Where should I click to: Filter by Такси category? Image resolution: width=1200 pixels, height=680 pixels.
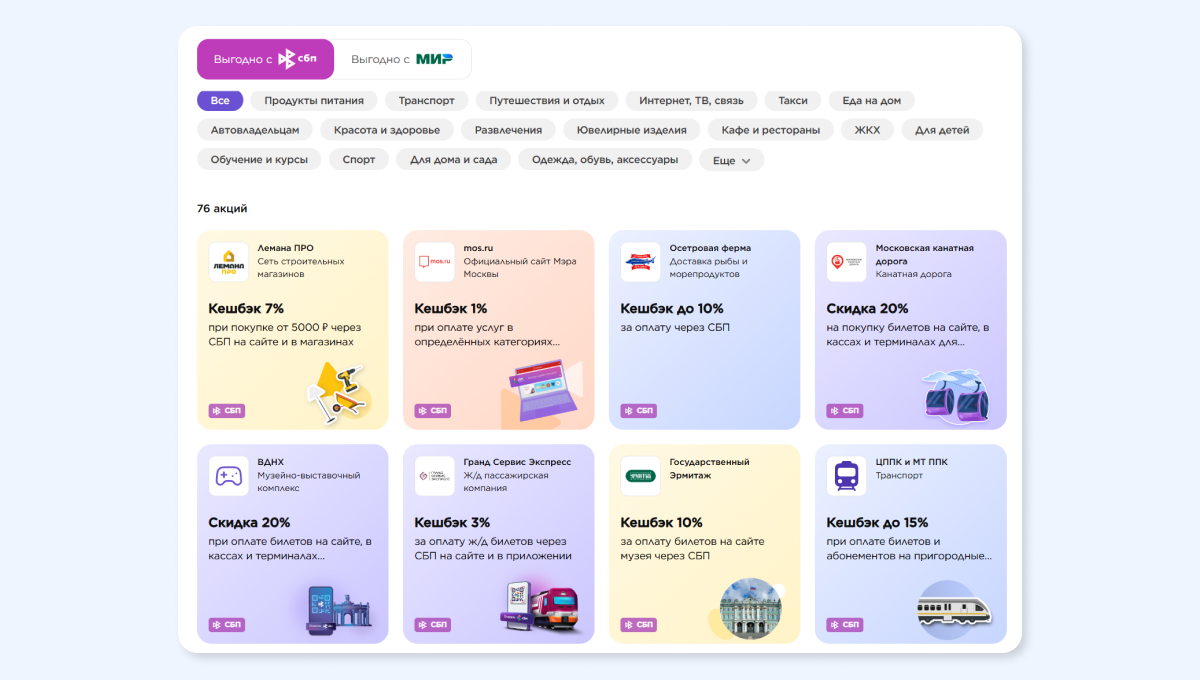pos(793,101)
